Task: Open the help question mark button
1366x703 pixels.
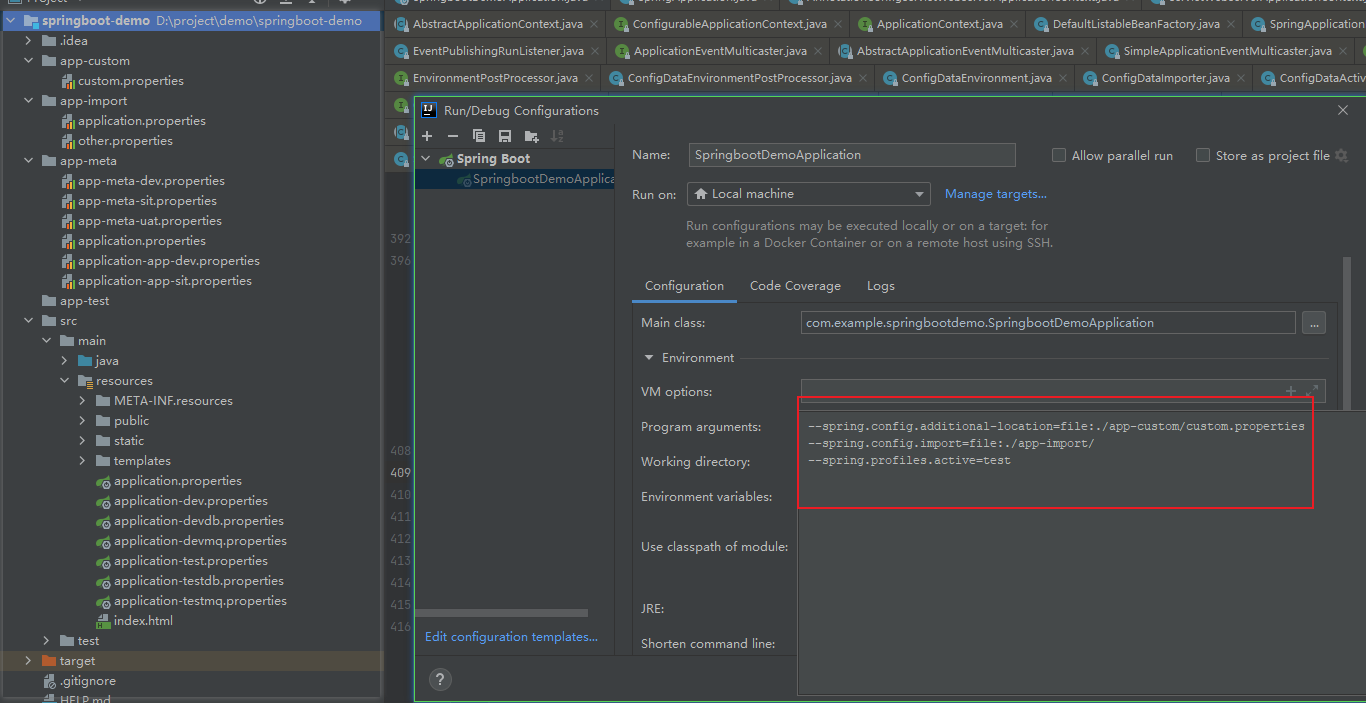Action: (440, 679)
